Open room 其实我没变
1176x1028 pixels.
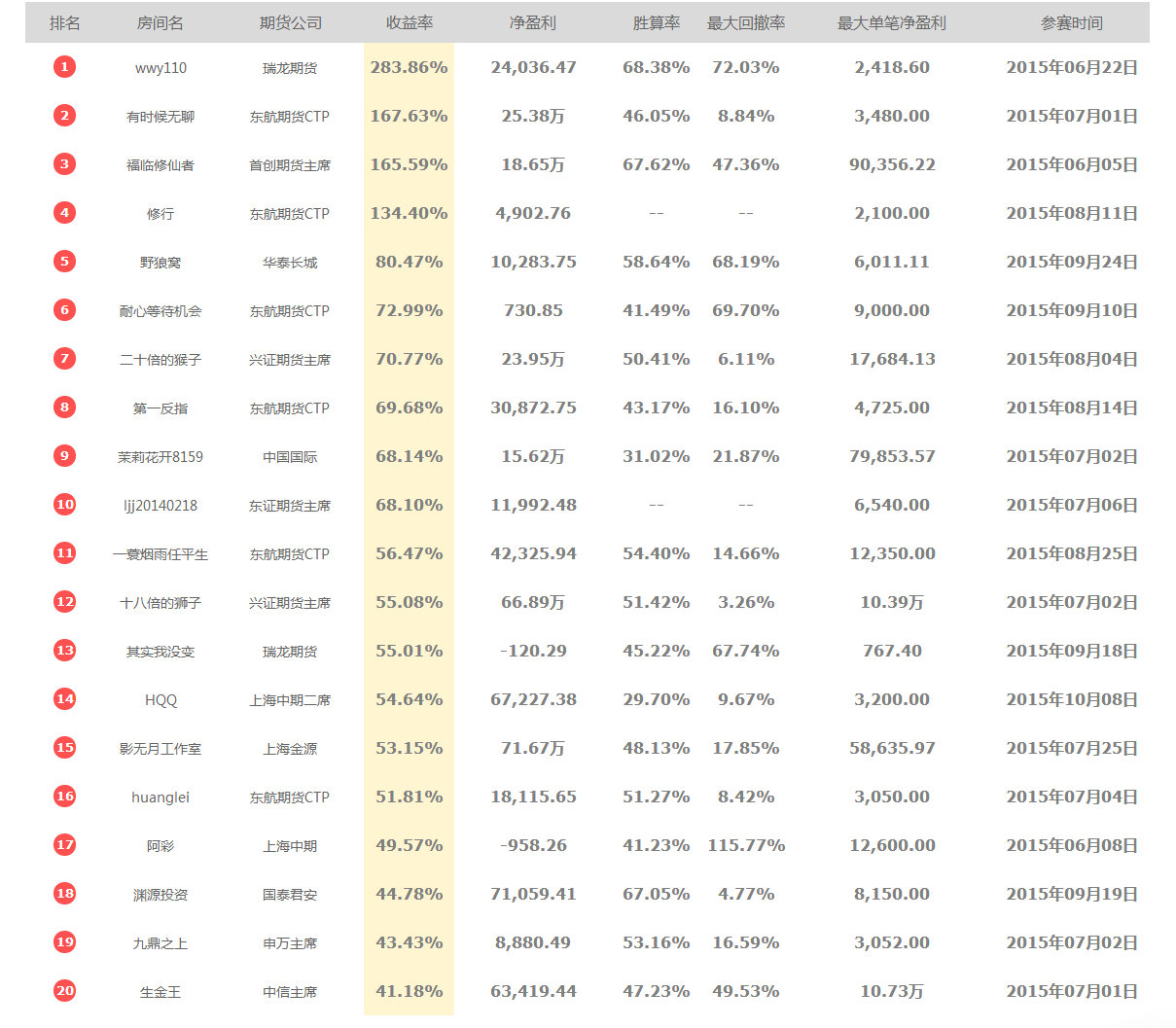160,652
